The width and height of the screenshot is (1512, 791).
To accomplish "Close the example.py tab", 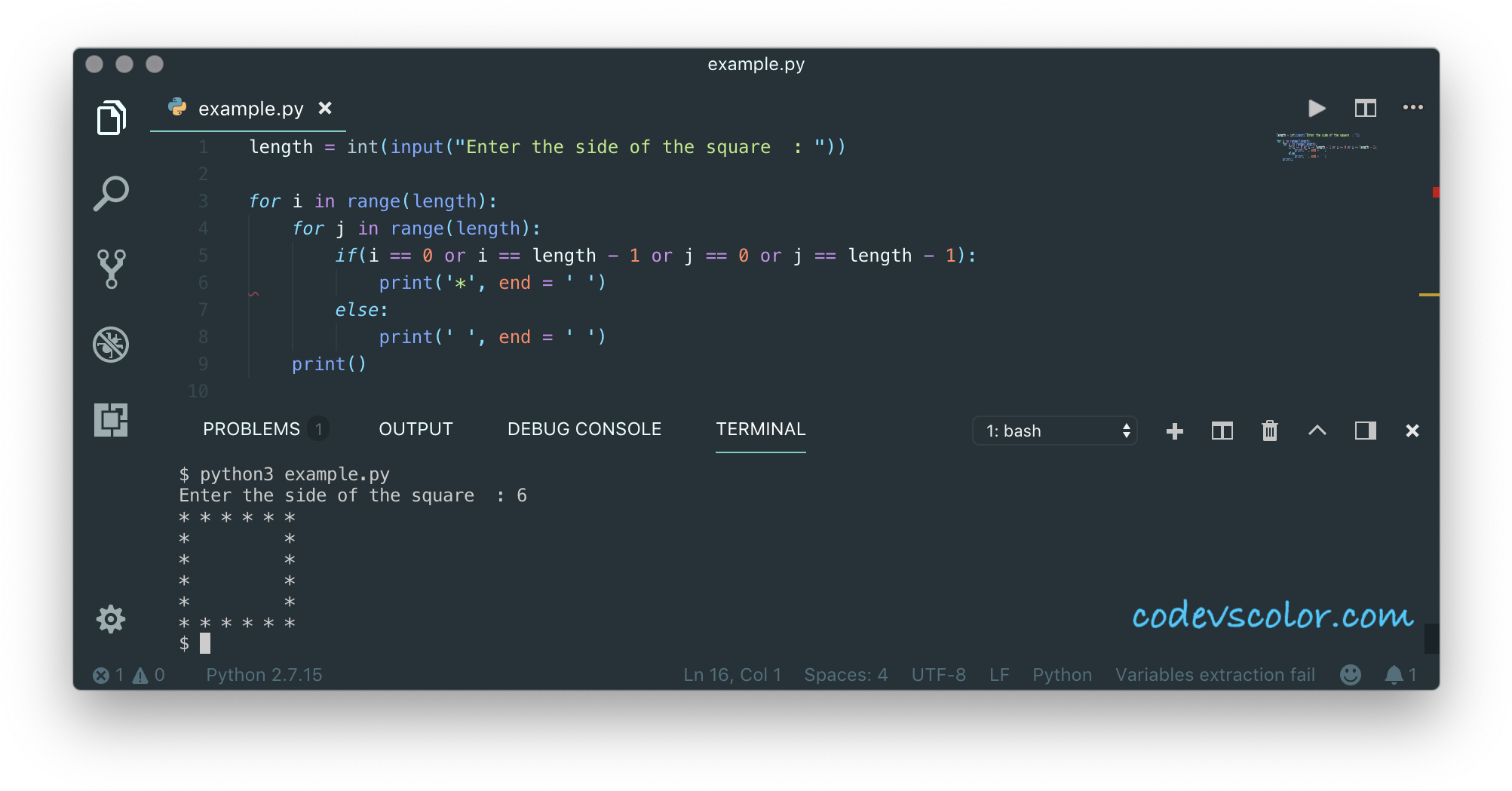I will point(325,108).
